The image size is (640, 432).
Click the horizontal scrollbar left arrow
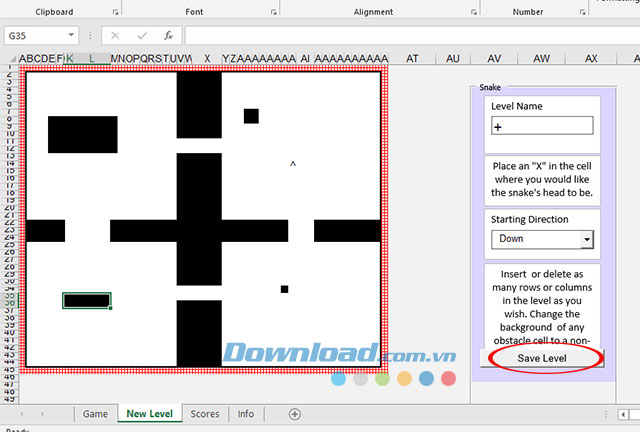(x=623, y=414)
